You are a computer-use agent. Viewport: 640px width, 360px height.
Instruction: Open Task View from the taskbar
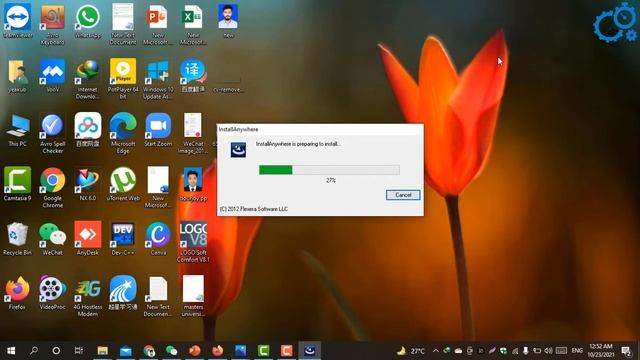tap(79, 351)
